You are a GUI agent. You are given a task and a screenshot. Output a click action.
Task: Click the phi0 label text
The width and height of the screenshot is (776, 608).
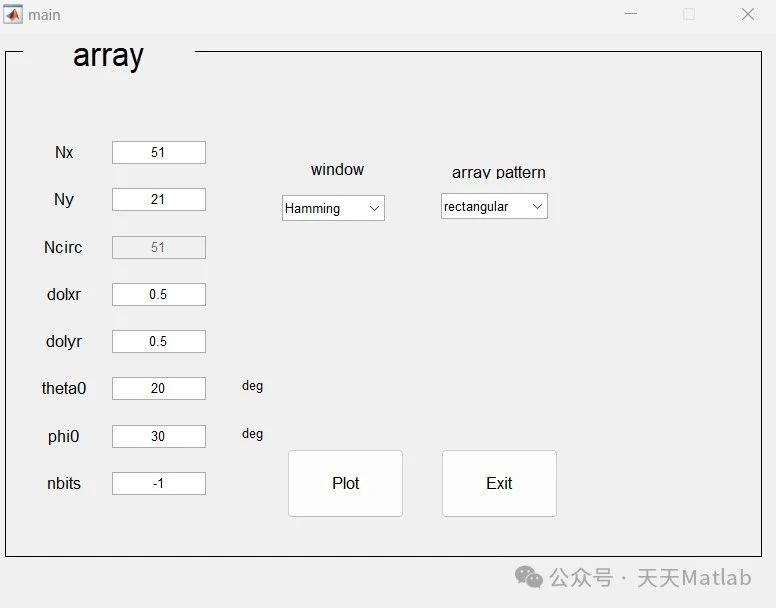tap(63, 437)
